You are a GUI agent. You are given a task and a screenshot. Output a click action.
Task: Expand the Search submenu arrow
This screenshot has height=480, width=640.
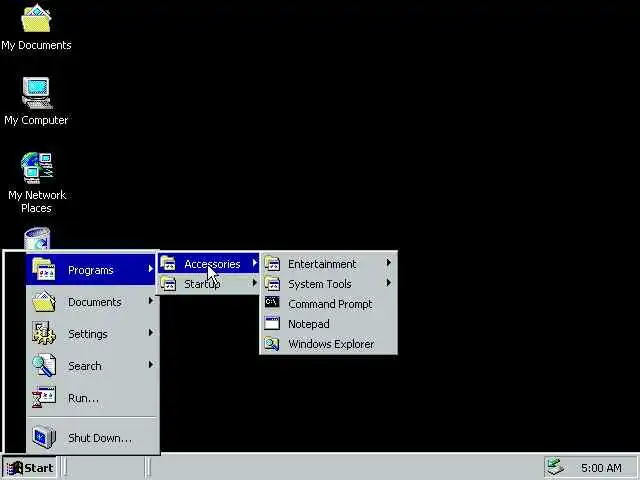click(151, 364)
